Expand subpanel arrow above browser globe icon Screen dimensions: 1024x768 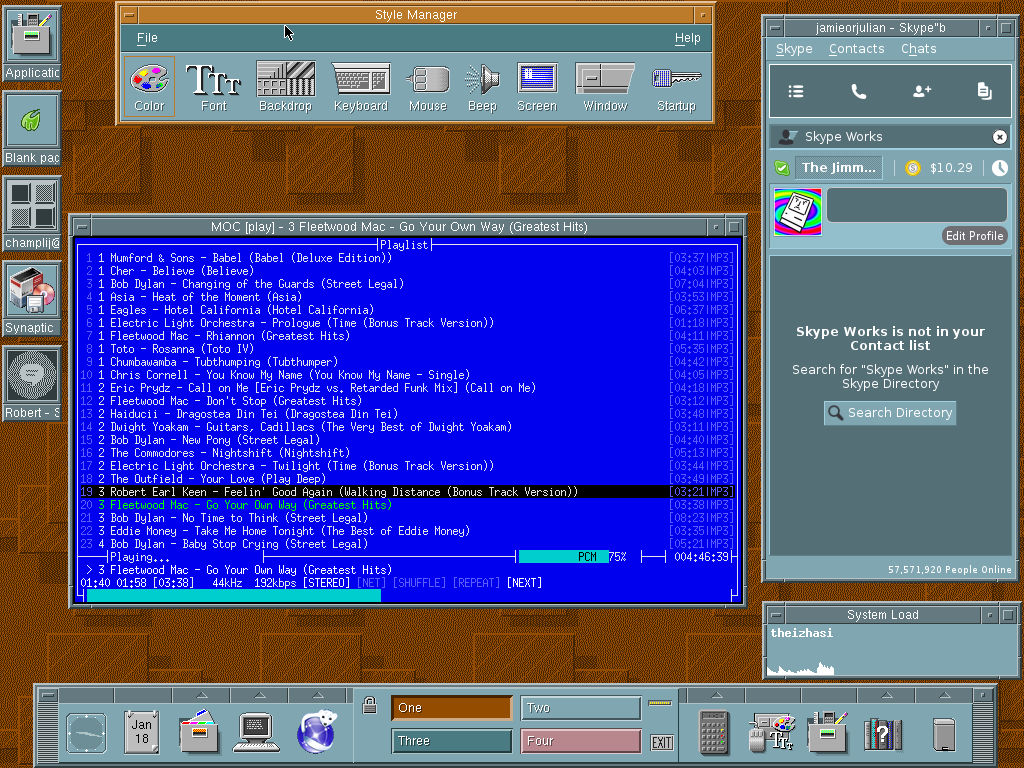click(x=318, y=695)
